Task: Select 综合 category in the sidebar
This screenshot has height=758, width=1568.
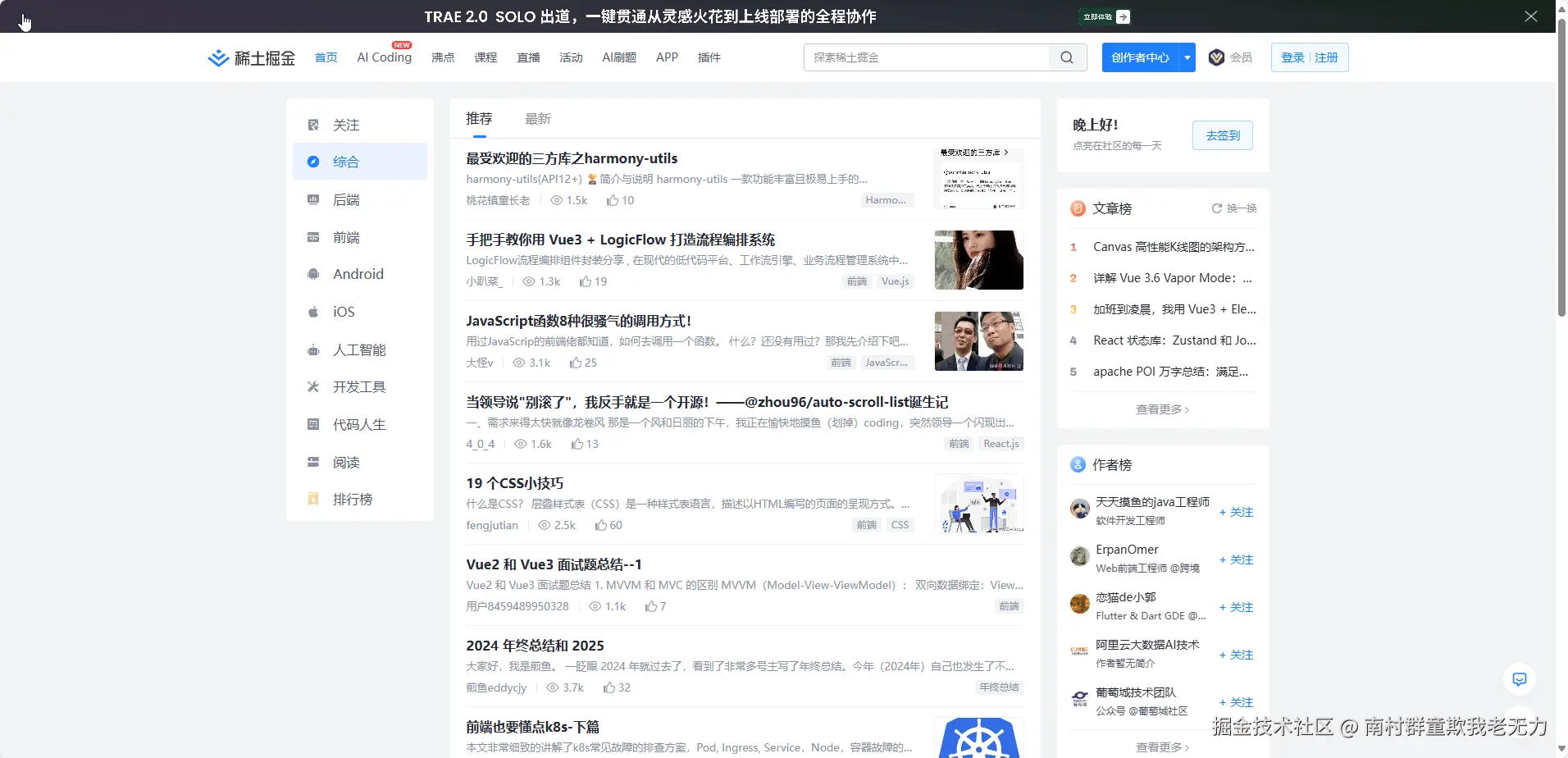Action: 360,162
